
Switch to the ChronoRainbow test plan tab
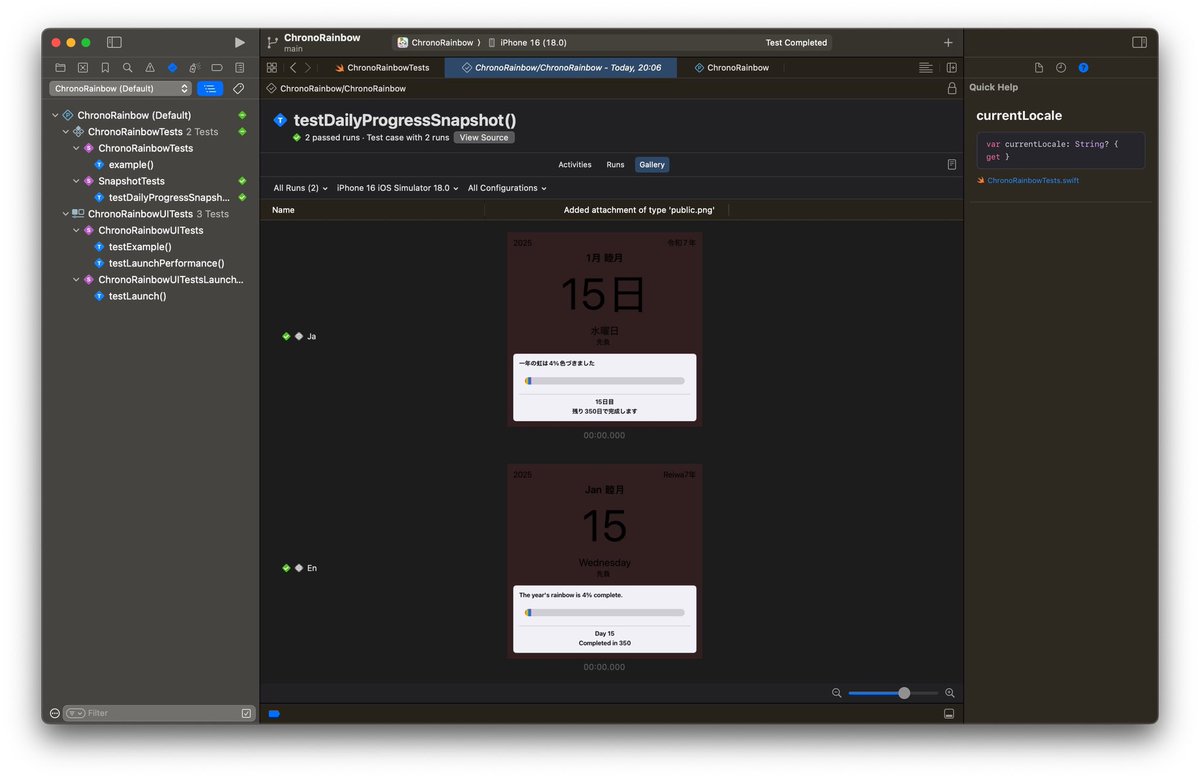(732, 67)
